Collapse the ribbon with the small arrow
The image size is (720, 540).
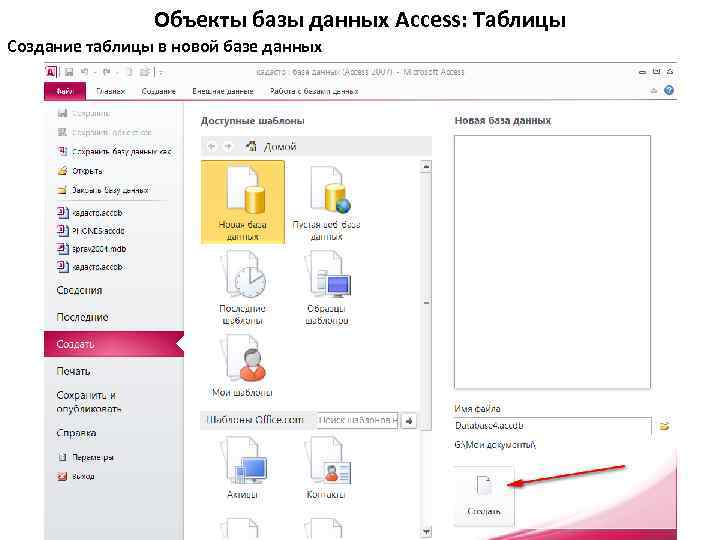[654, 90]
